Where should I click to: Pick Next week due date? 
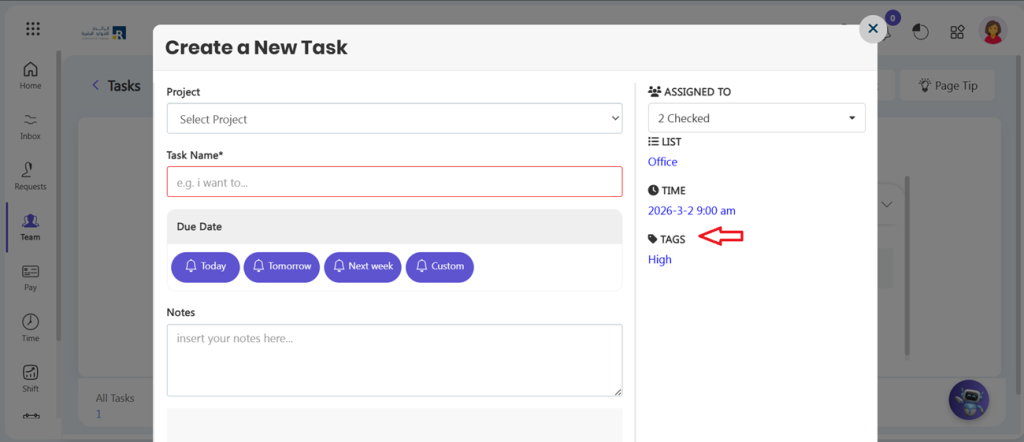363,267
